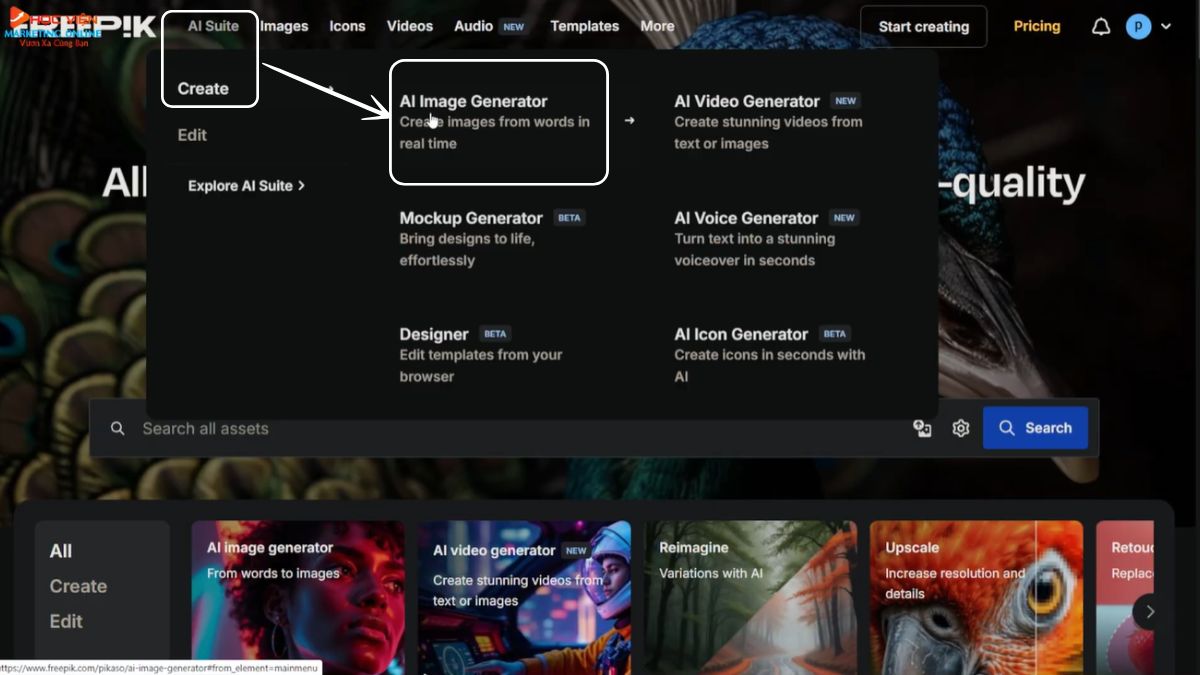Open Mockup Generator menu entry
Image resolution: width=1200 pixels, height=675 pixels.
[492, 238]
